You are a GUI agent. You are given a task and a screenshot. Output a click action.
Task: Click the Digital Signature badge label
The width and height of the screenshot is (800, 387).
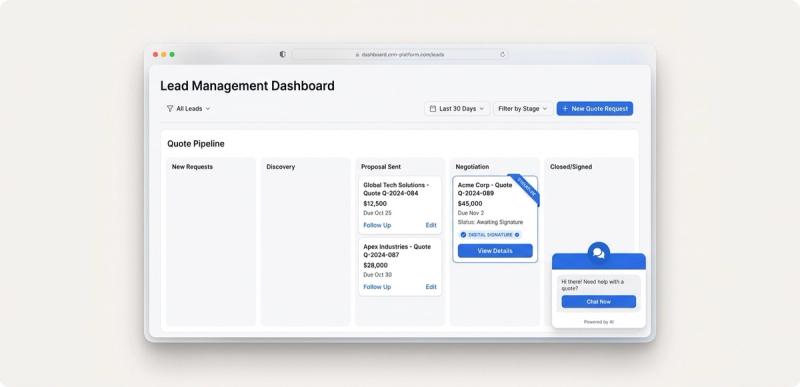point(490,235)
